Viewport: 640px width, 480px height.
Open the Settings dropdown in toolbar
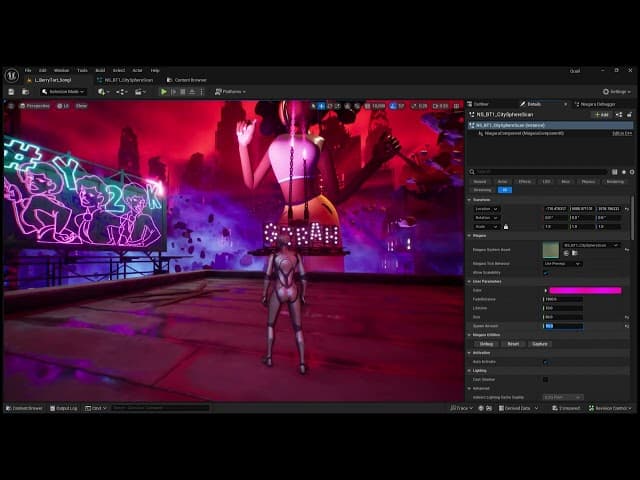pyautogui.click(x=616, y=92)
